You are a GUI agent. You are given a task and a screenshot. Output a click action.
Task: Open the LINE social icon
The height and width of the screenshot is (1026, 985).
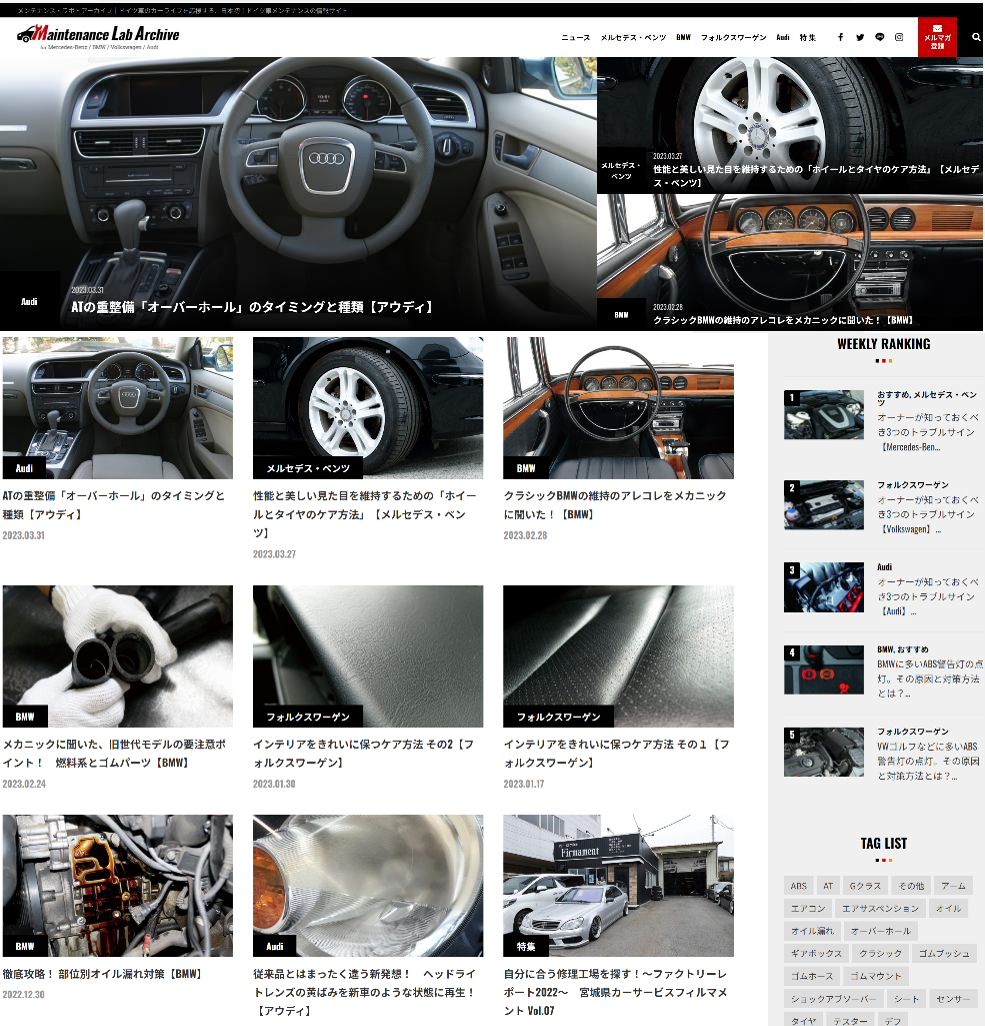pos(880,37)
